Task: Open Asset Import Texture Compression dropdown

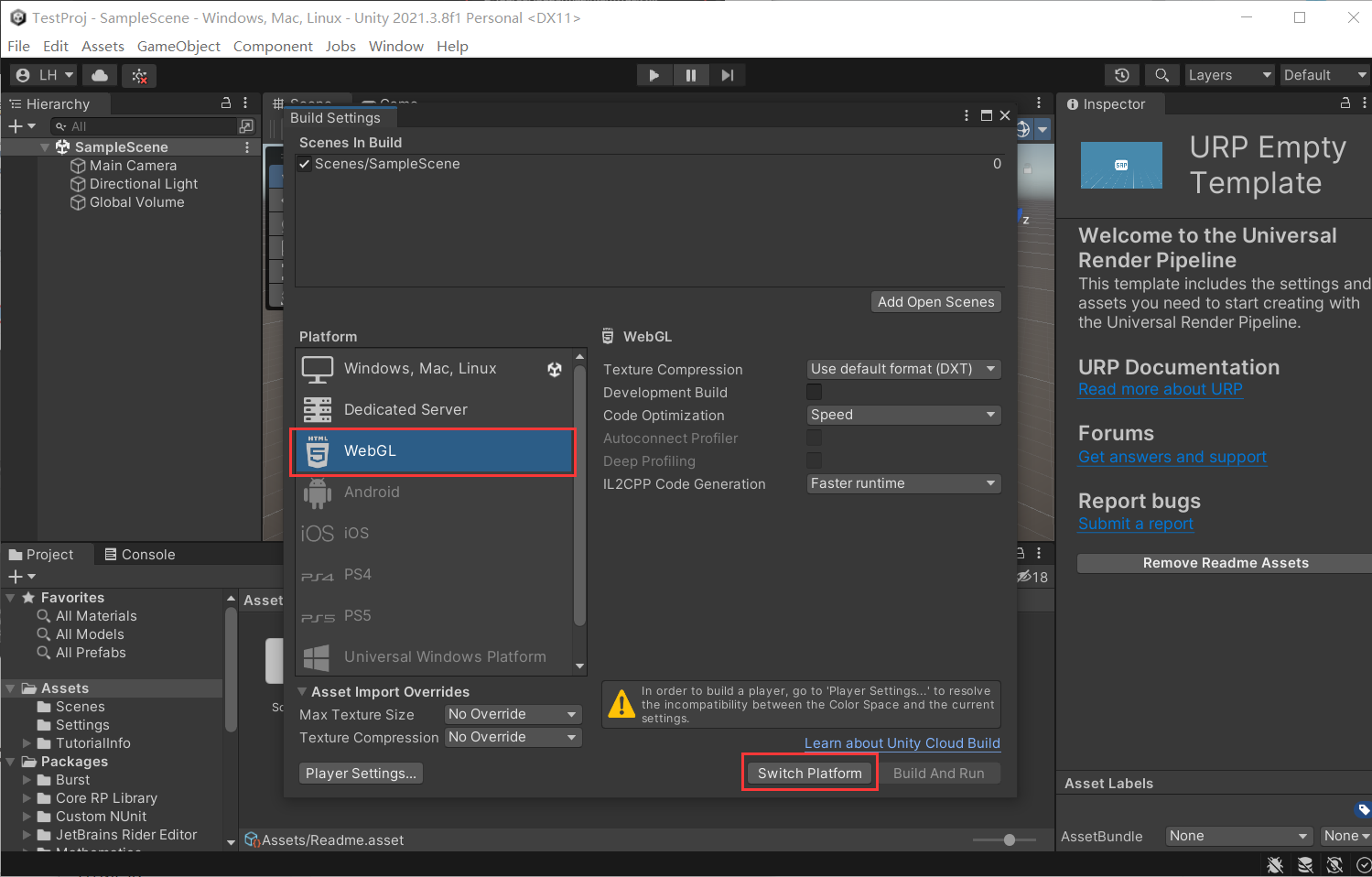Action: (513, 737)
